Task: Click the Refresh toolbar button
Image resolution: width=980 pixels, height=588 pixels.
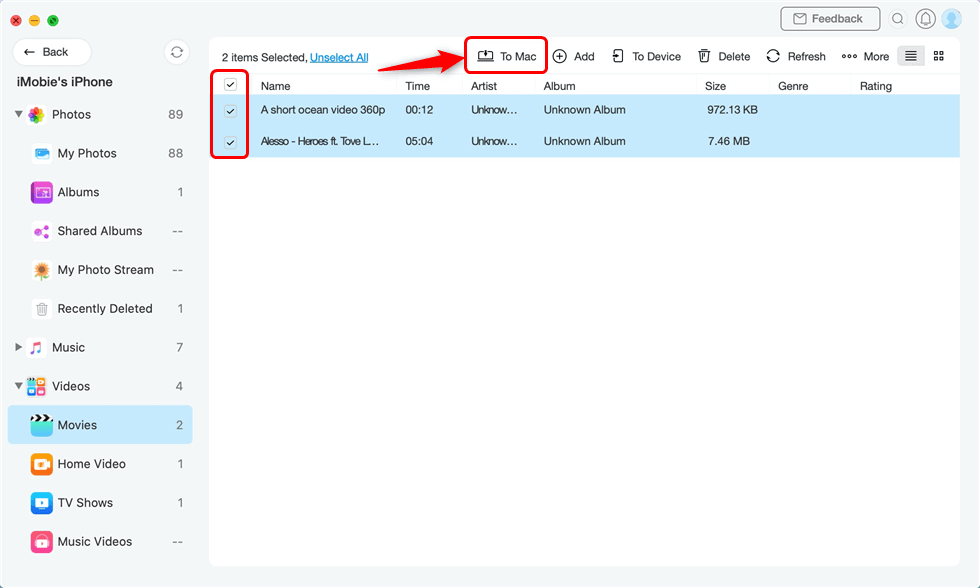Action: 796,56
